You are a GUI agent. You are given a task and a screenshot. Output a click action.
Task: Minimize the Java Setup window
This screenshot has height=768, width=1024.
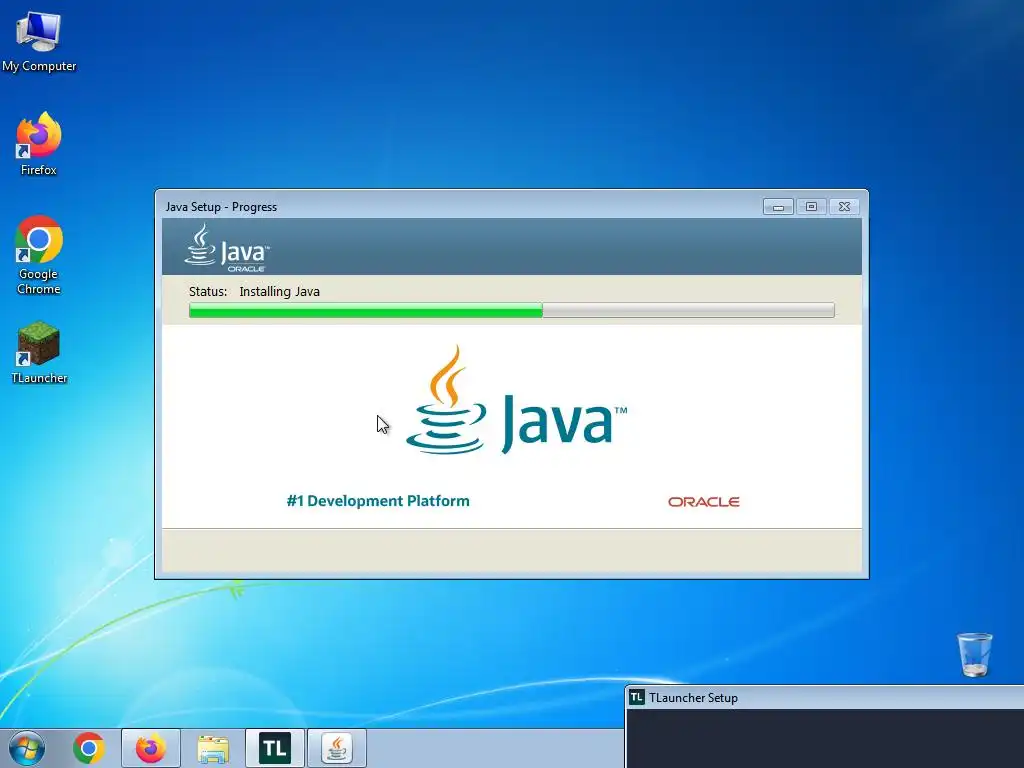[778, 206]
